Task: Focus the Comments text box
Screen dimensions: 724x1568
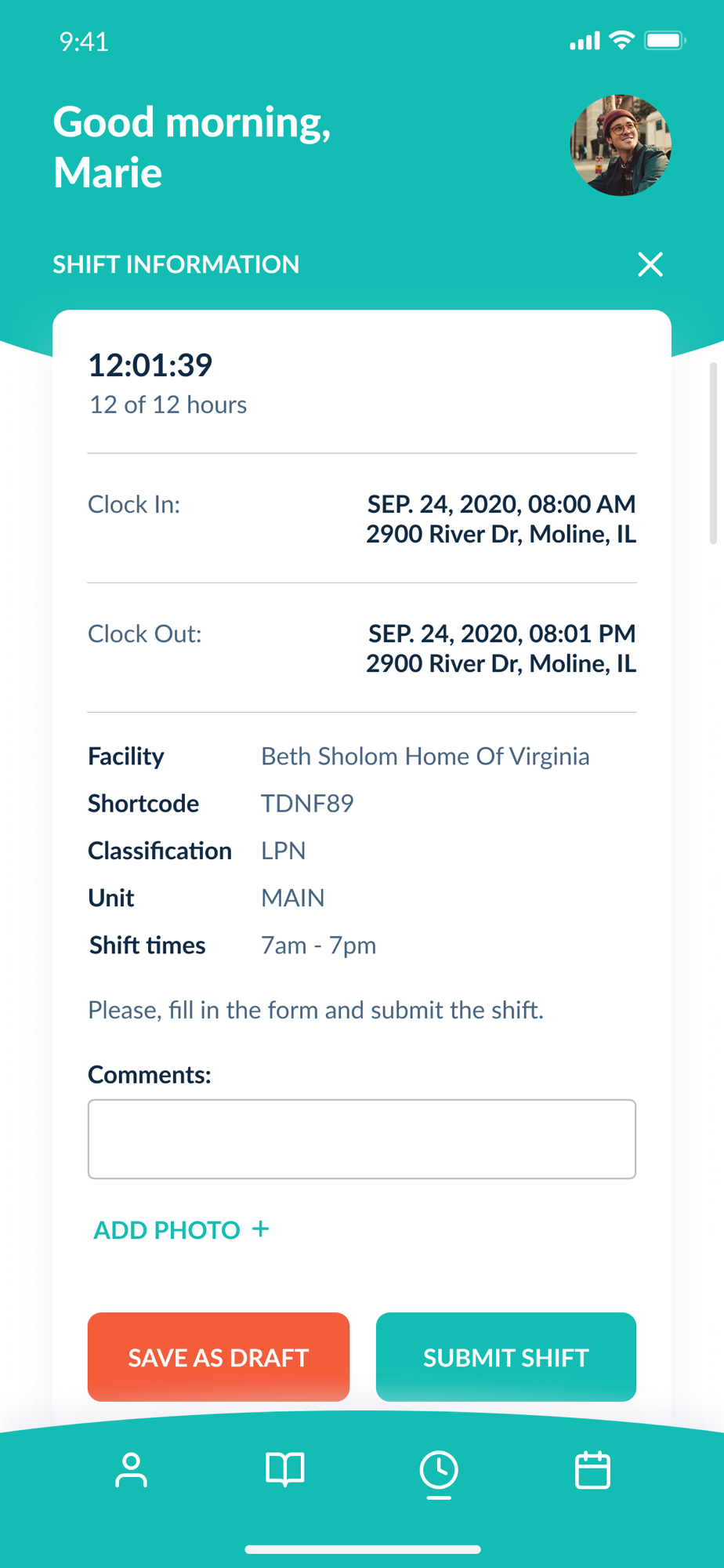Action: pos(362,1139)
